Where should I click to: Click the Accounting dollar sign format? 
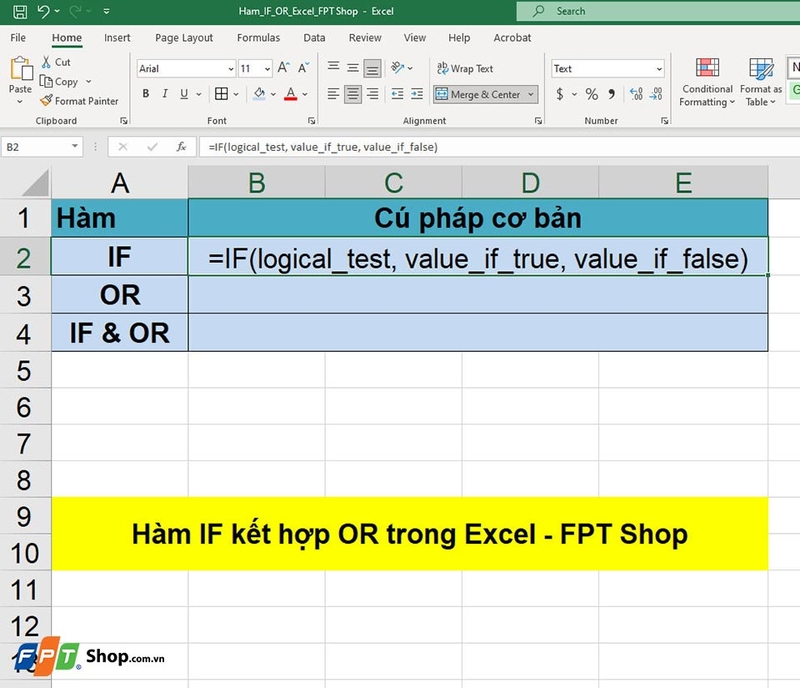click(x=560, y=94)
